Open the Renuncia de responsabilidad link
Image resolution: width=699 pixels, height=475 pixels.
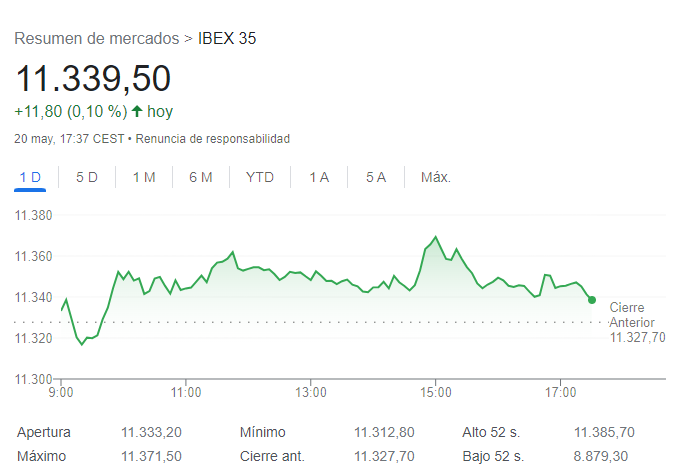[212, 138]
